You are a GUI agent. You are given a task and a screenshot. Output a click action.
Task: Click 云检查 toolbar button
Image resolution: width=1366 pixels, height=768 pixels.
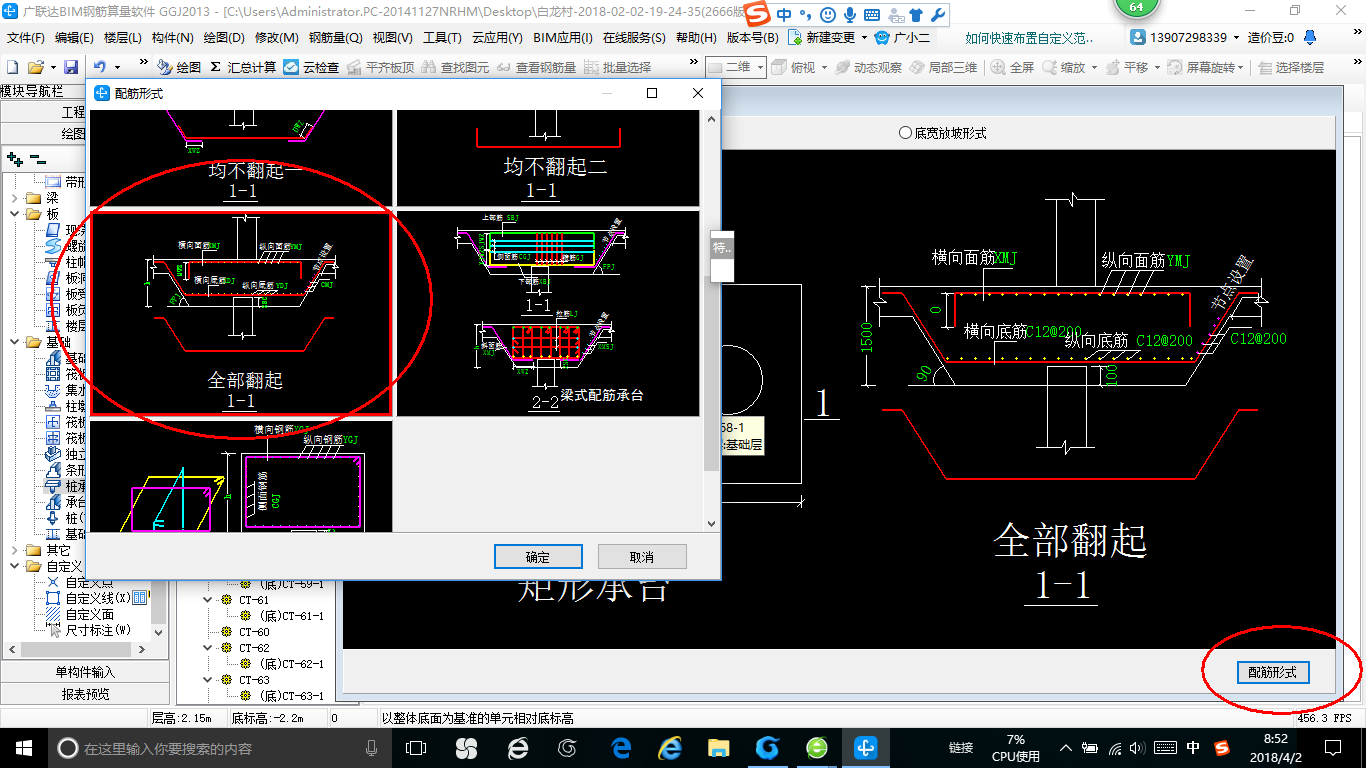tap(311, 67)
